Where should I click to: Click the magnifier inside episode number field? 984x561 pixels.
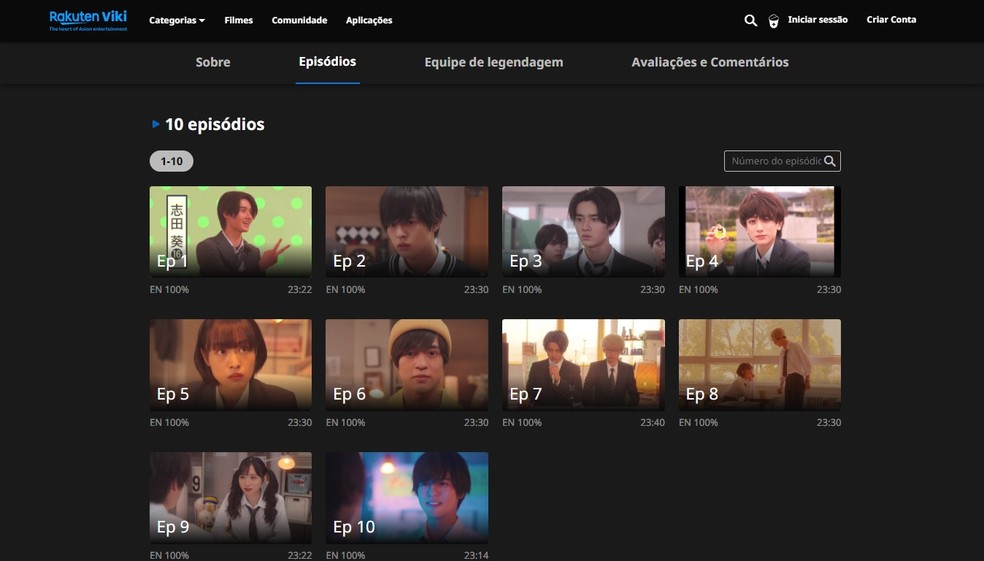tap(830, 161)
